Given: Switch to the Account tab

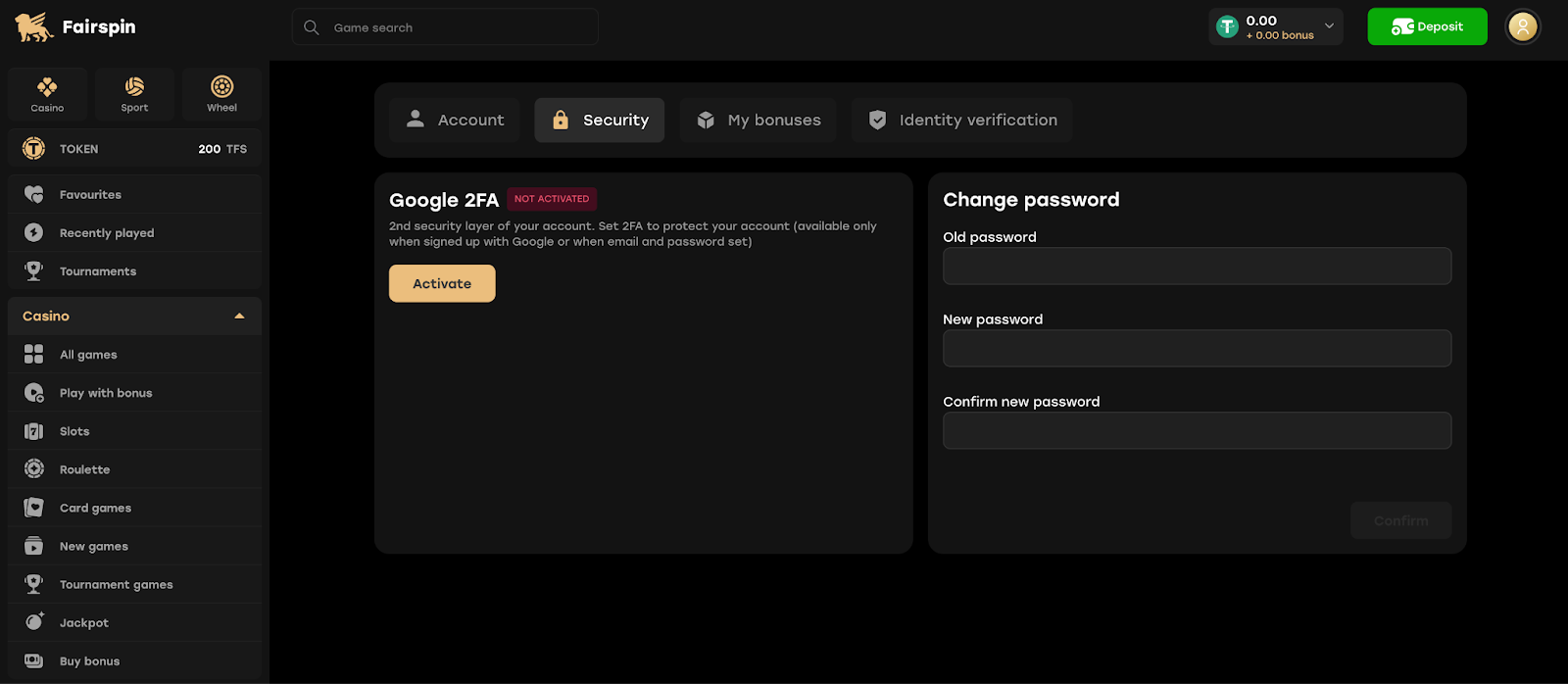Looking at the screenshot, I should pyautogui.click(x=455, y=120).
